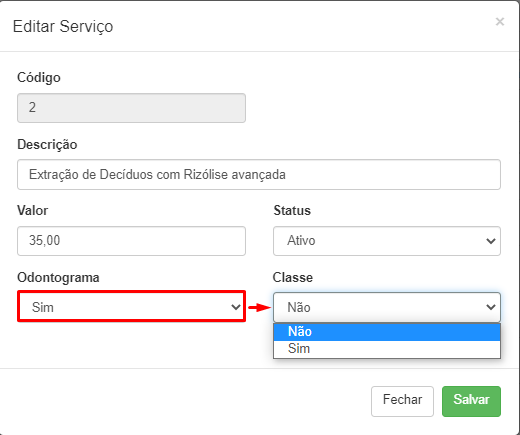The height and width of the screenshot is (435, 520).
Task: Click the Odontograma dropdown chevron arrow
Action: point(236,307)
